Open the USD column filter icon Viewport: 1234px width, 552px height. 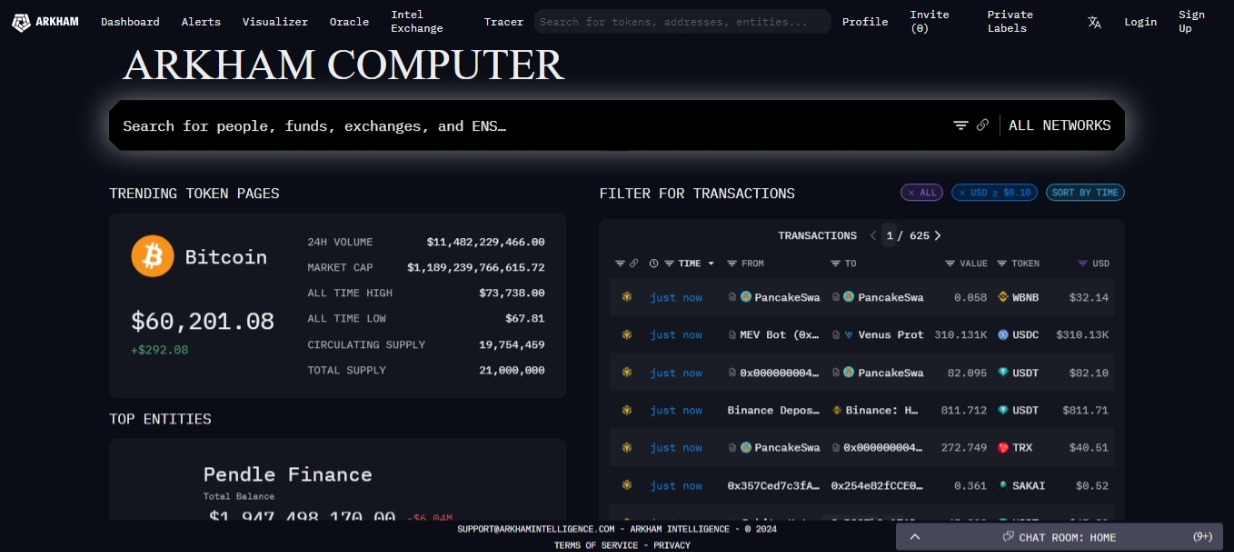[1082, 264]
